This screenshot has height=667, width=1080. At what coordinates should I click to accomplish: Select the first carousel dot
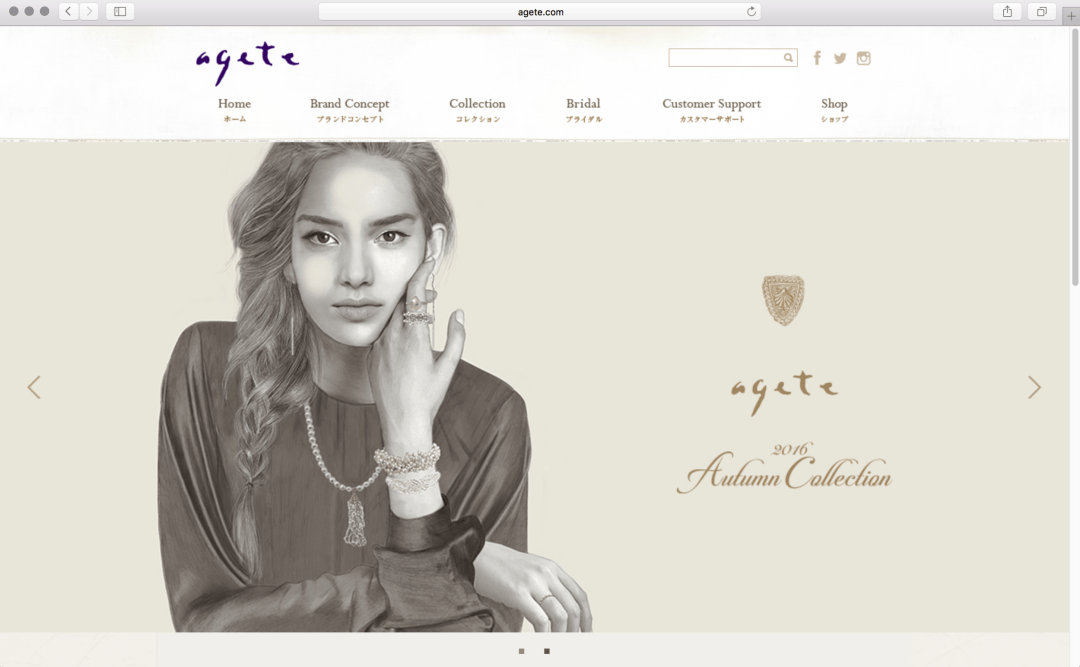tap(521, 651)
